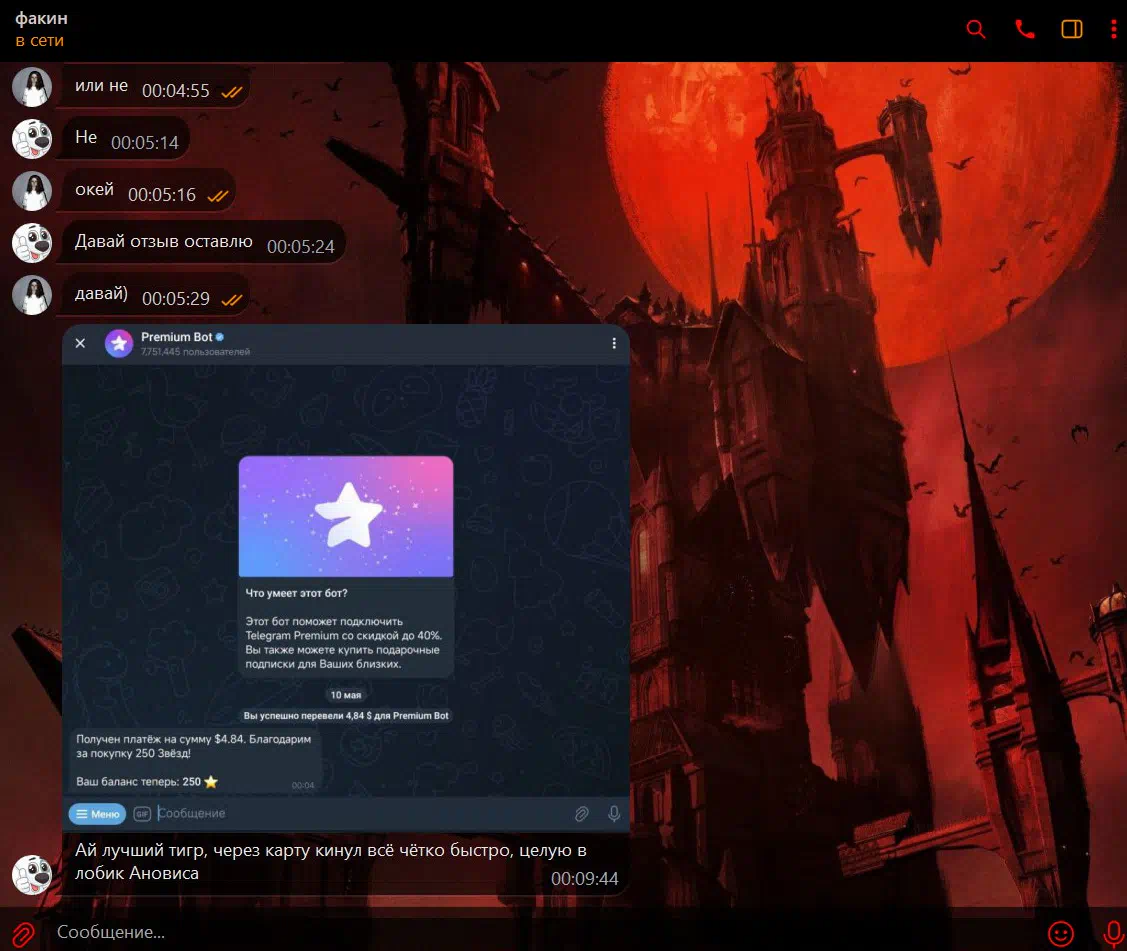Click the avatar beside the "окей" message
1127x951 pixels.
point(32,191)
